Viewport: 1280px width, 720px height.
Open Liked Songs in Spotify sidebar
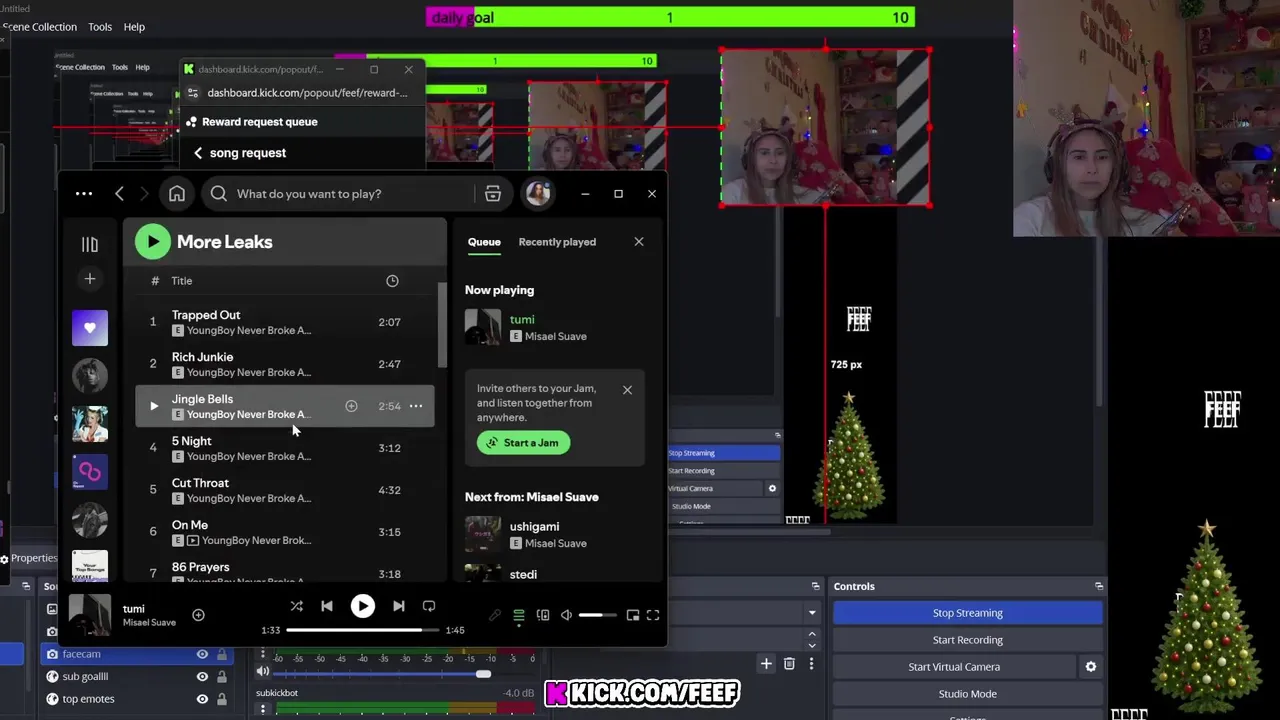tap(89, 328)
